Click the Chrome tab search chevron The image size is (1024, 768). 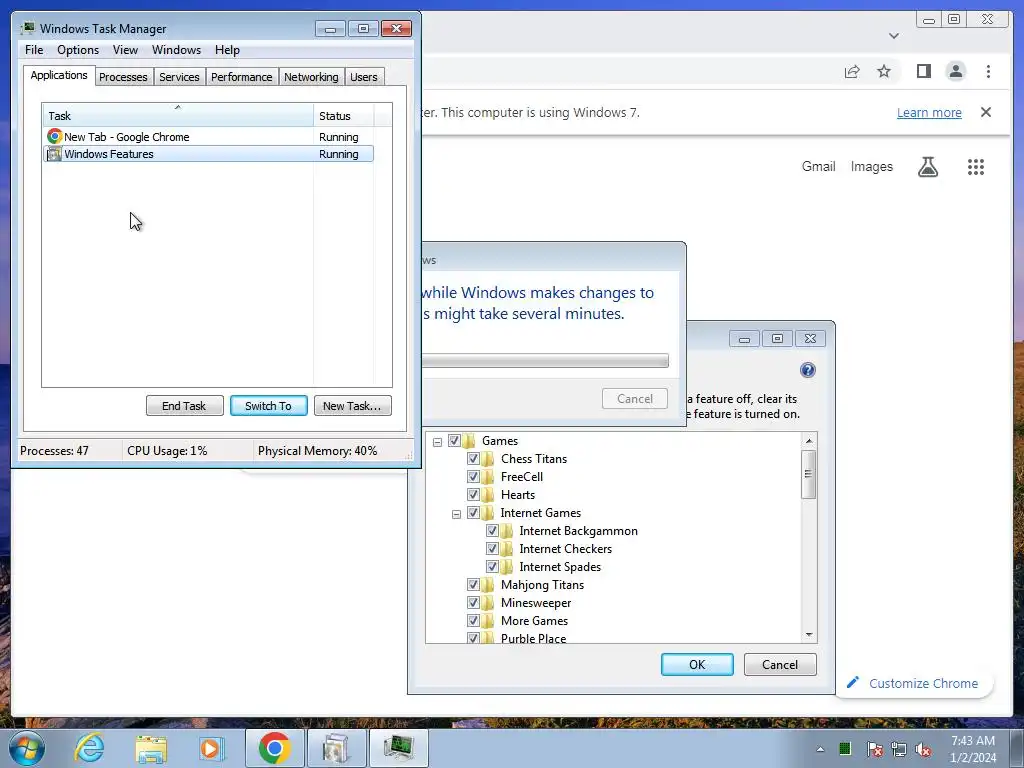click(894, 36)
